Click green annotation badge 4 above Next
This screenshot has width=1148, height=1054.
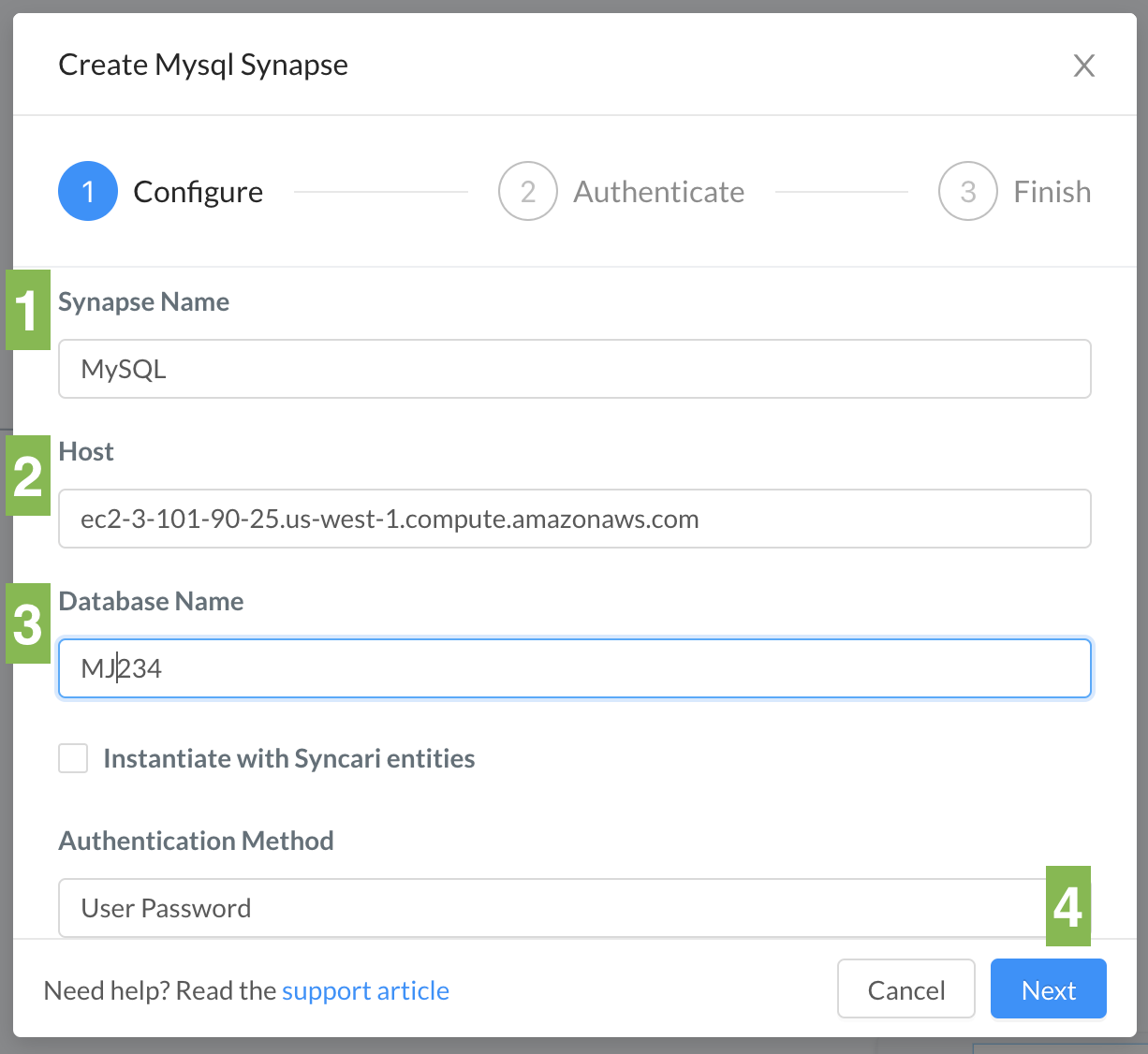pyautogui.click(x=1068, y=906)
